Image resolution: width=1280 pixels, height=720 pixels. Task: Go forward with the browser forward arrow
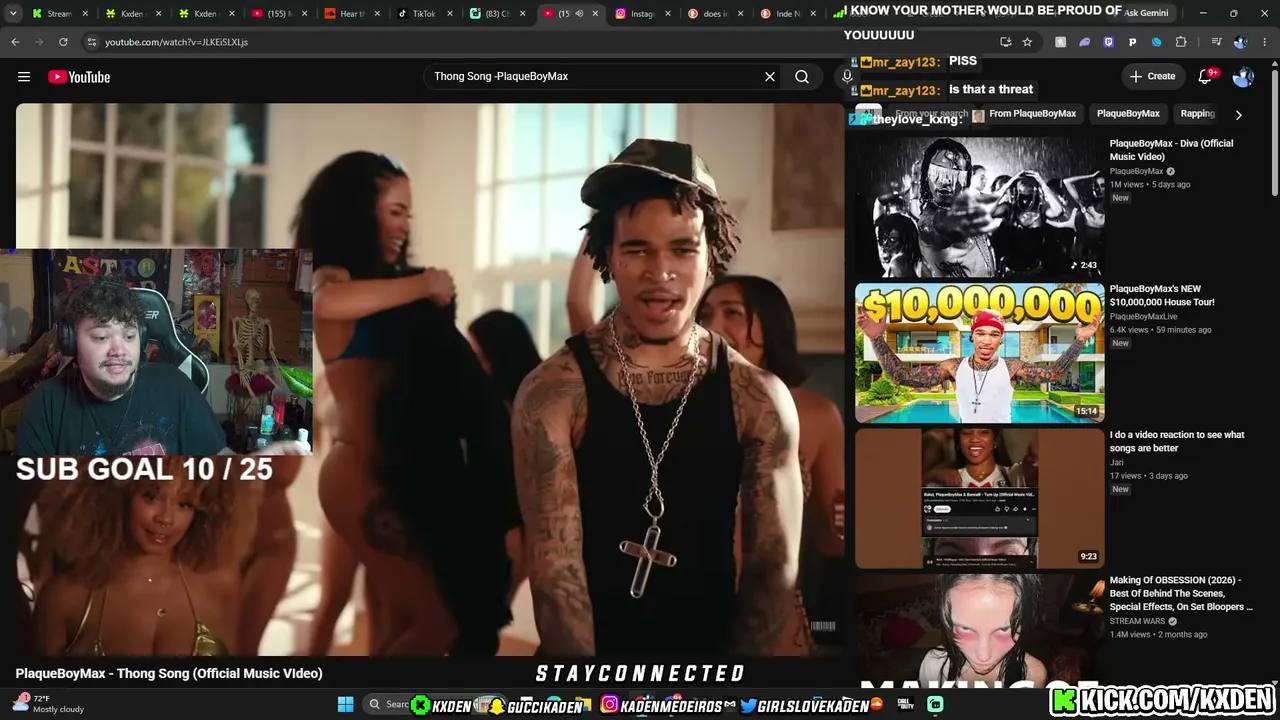point(39,42)
